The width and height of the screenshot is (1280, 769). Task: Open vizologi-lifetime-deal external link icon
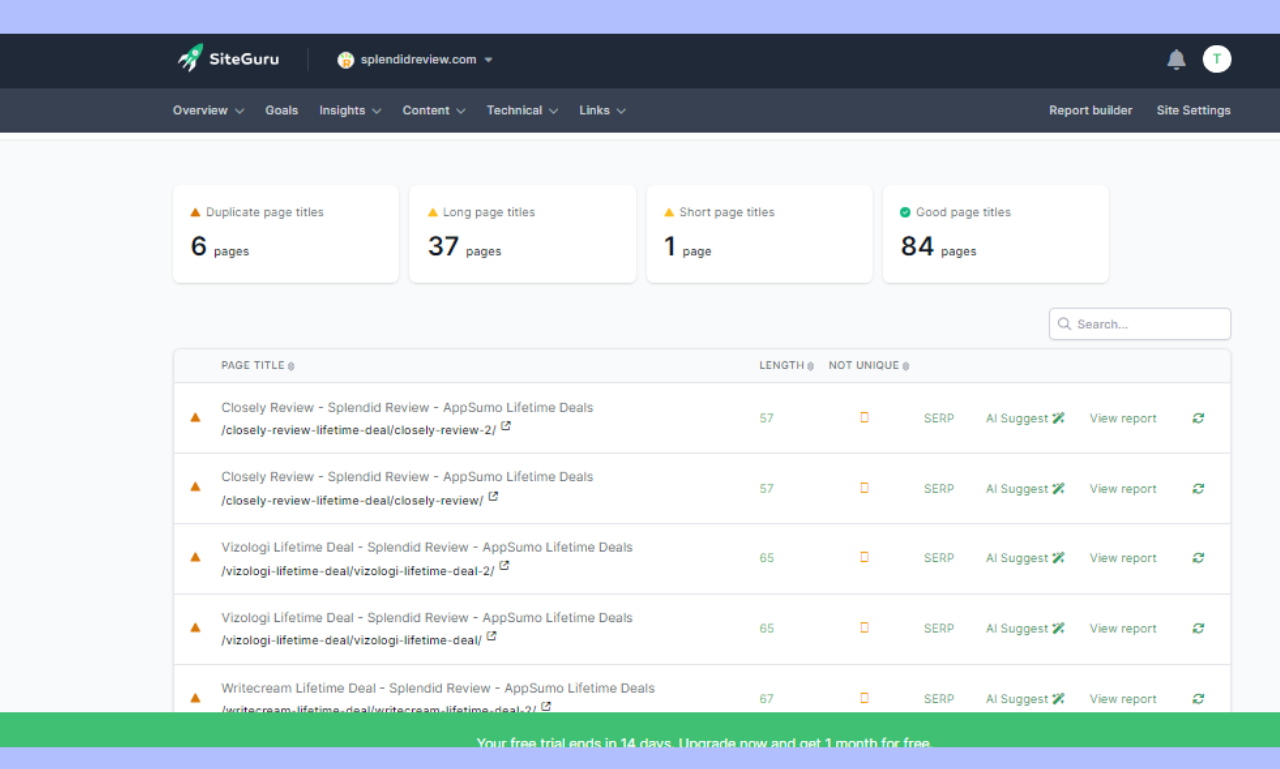(492, 637)
